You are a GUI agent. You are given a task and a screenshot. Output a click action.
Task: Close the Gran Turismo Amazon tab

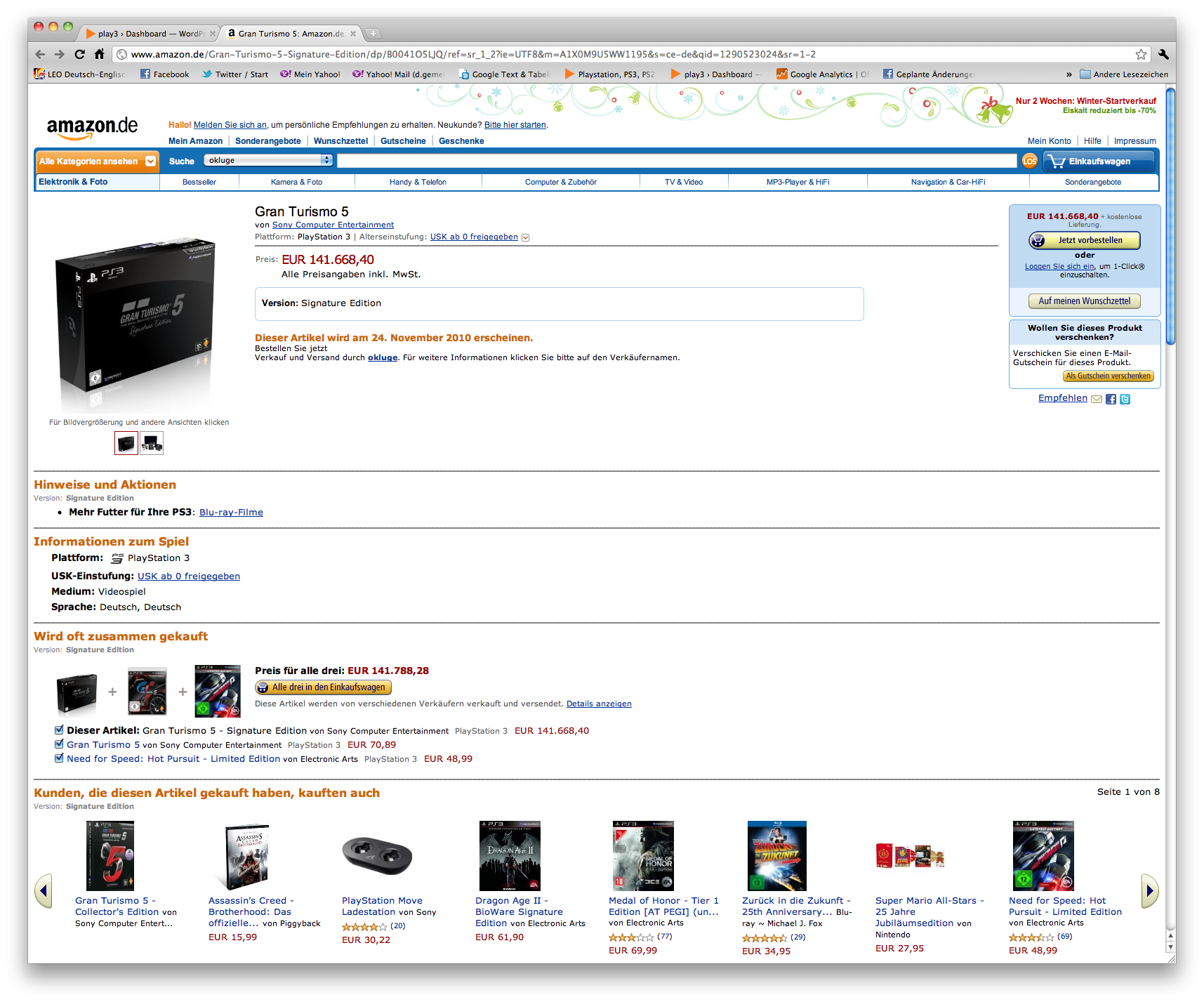[x=353, y=34]
